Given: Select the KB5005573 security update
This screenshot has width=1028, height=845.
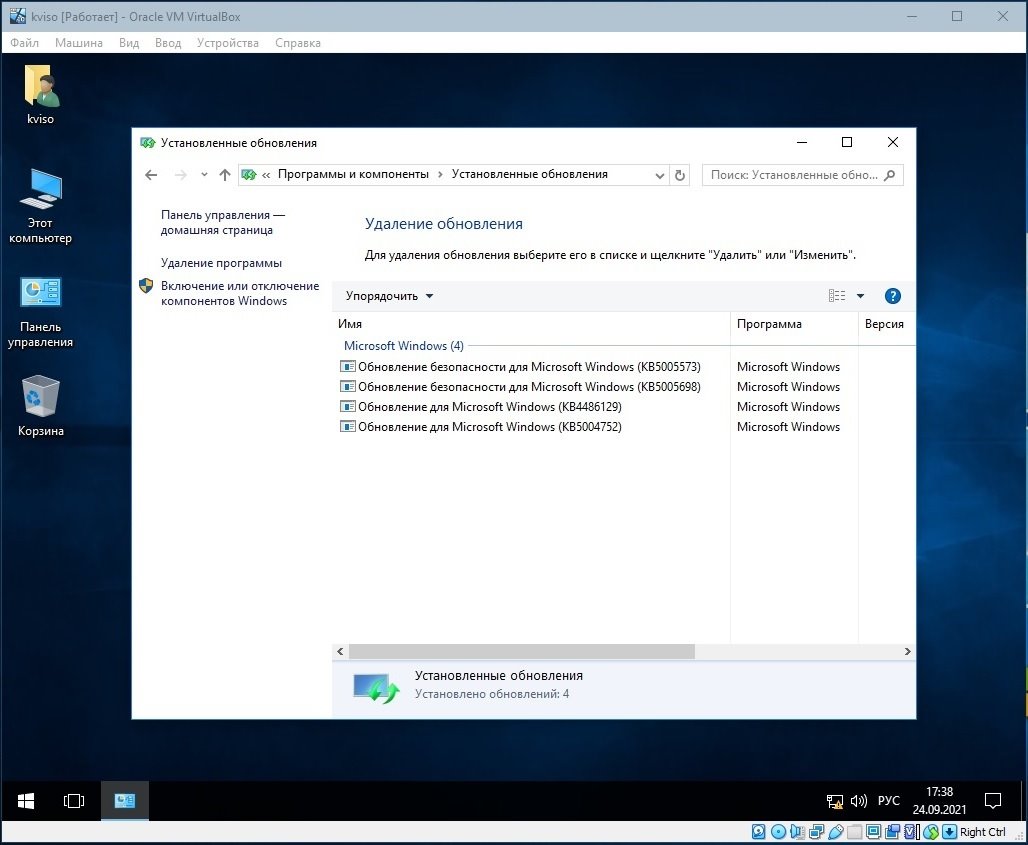Looking at the screenshot, I should tap(529, 367).
